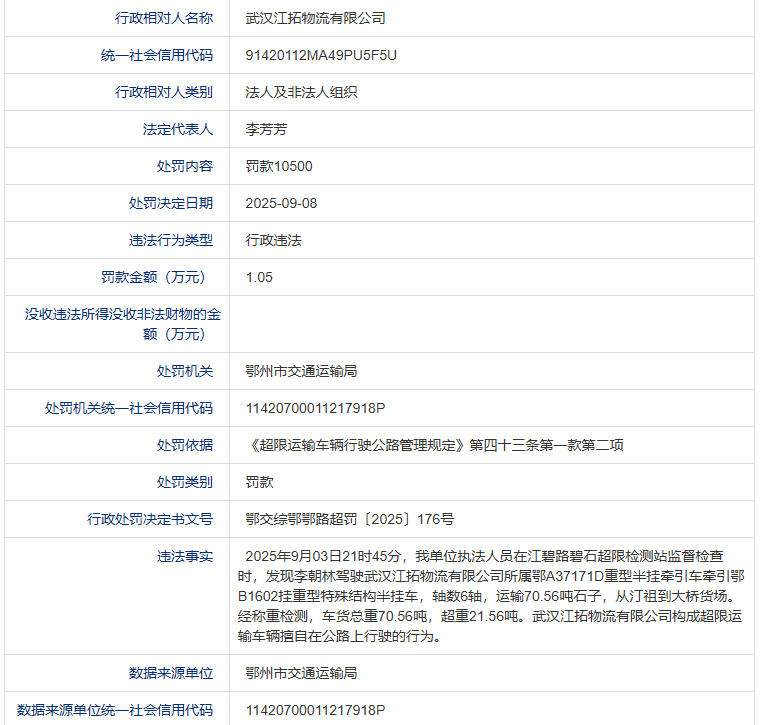
Task: Select the credit code 91420112MA49PU5F5U
Action: click(321, 55)
